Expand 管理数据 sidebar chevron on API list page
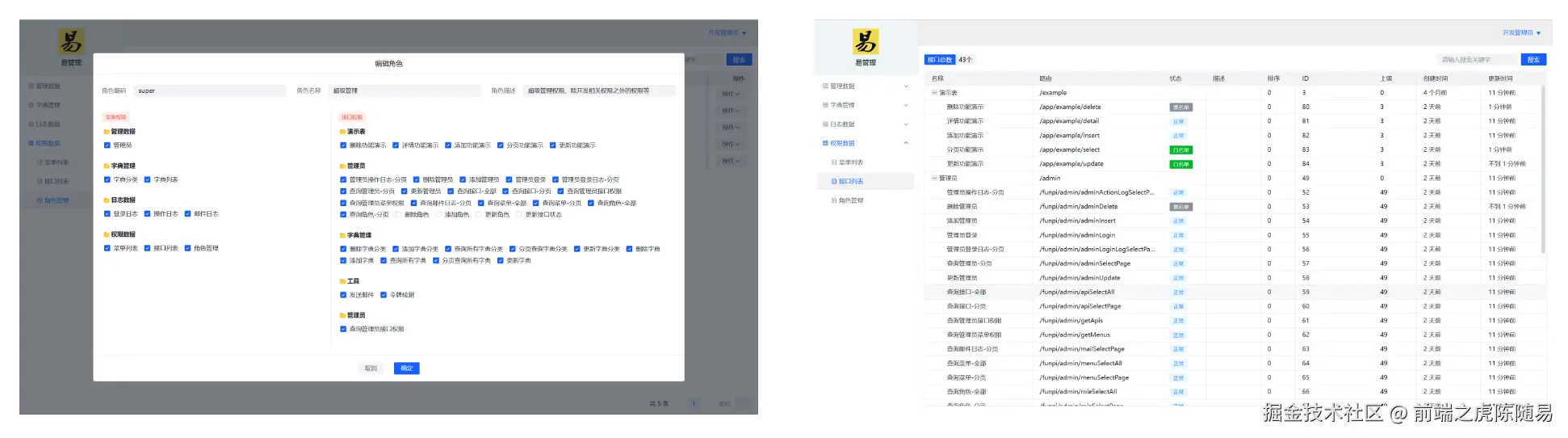Viewport: 1568px width, 438px height. pos(906,86)
